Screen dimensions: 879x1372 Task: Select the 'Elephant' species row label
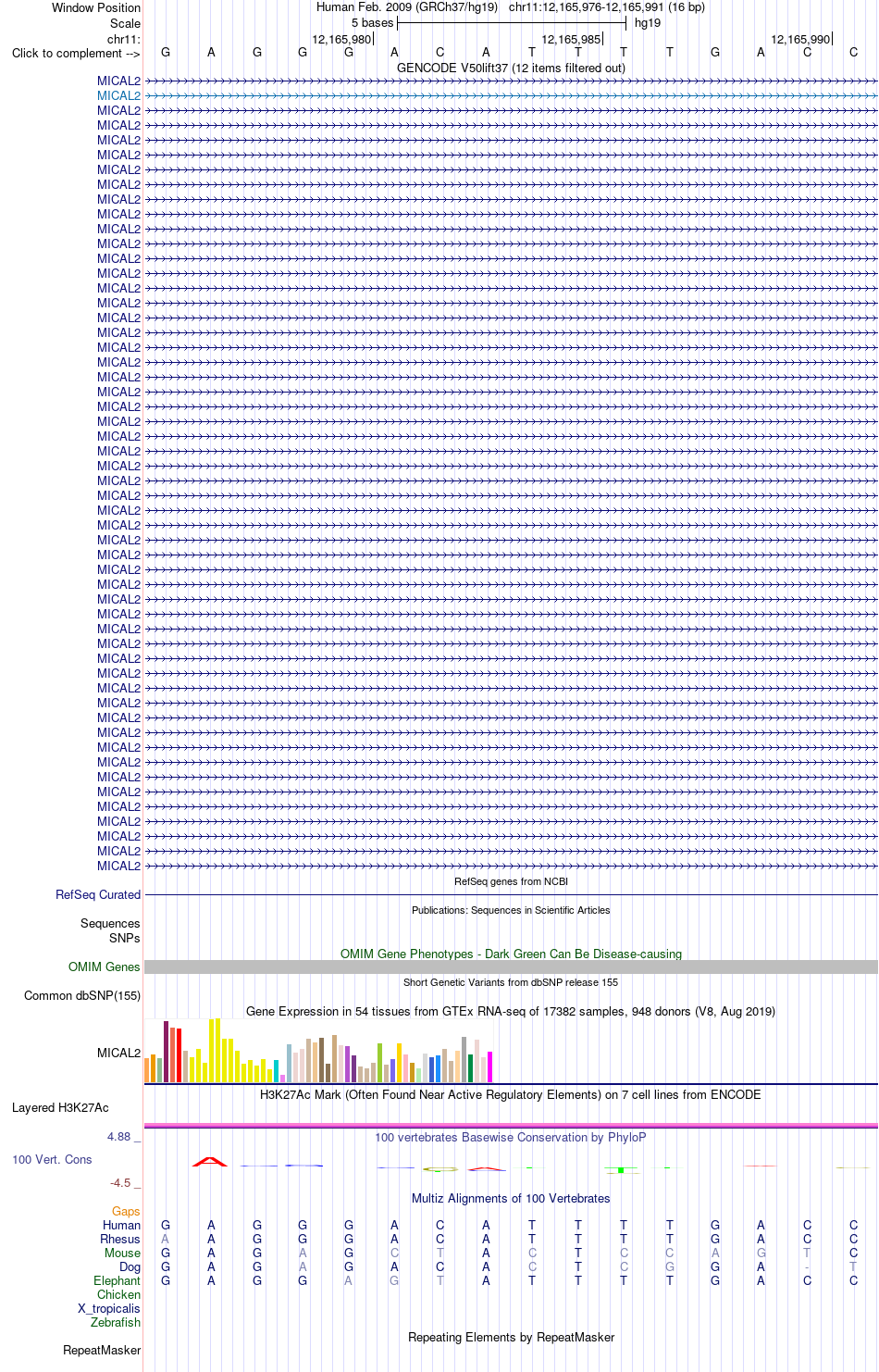(117, 1280)
